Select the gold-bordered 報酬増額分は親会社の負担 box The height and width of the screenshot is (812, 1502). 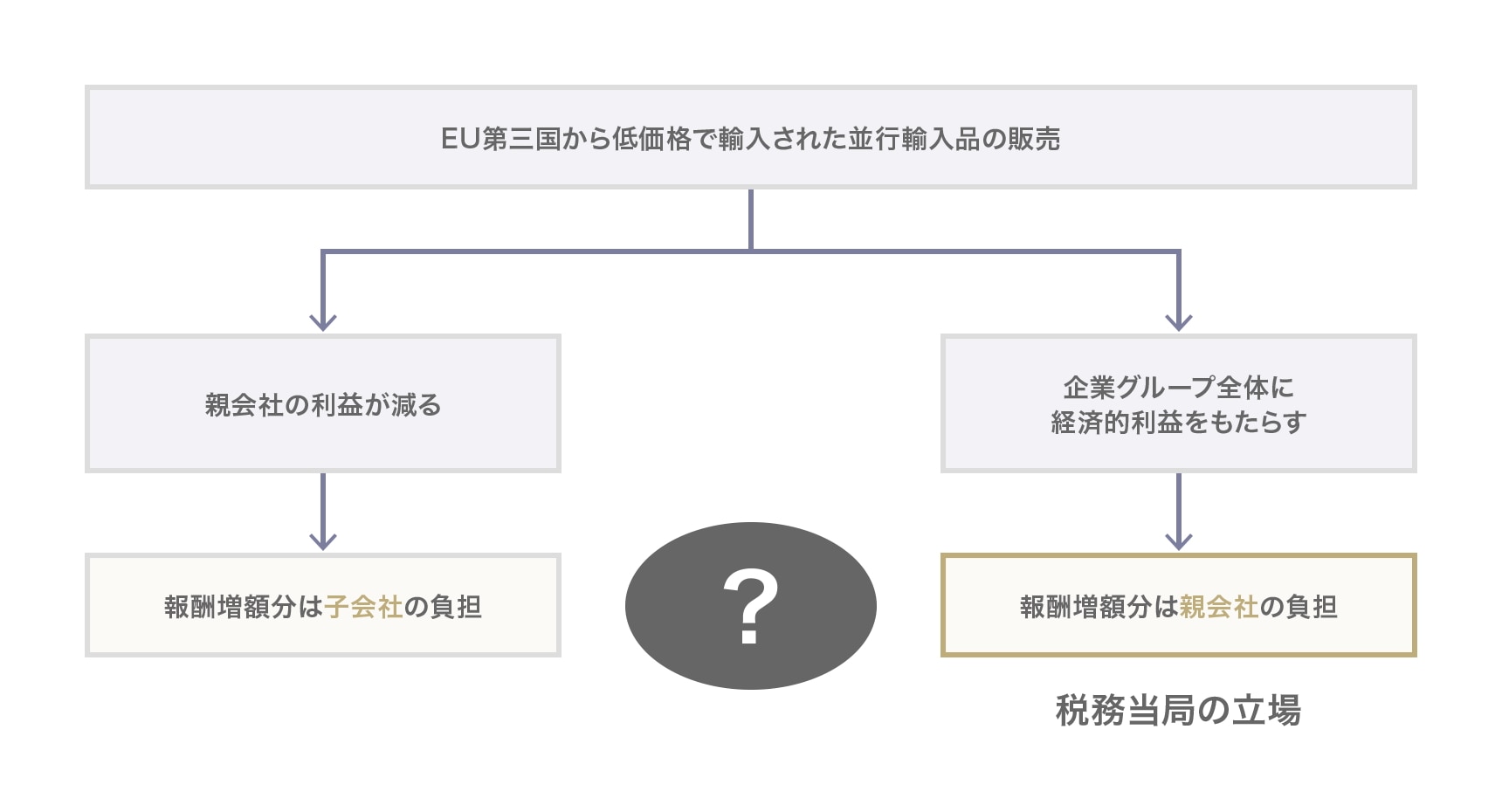click(x=1179, y=605)
